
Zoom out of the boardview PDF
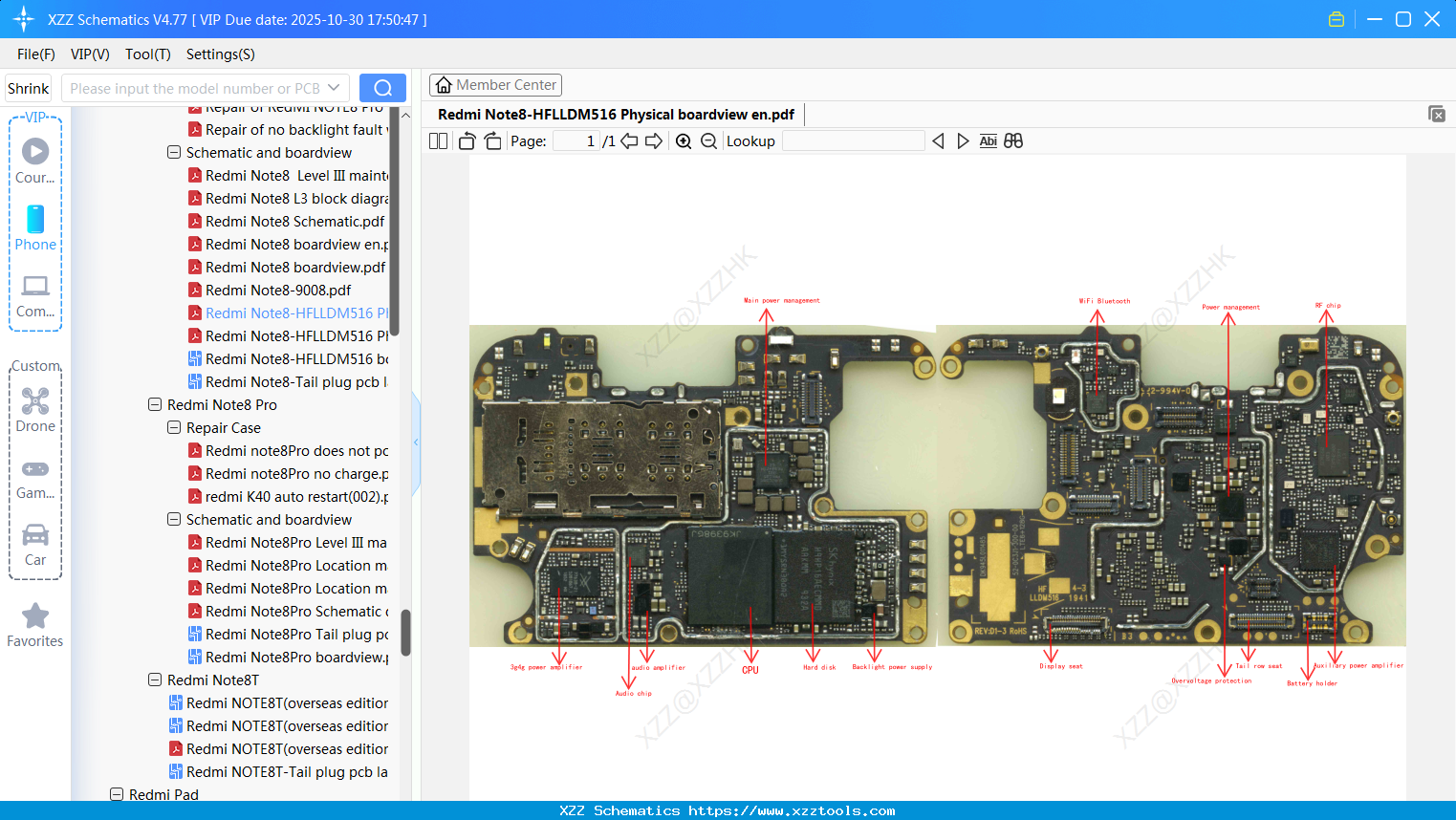click(707, 140)
